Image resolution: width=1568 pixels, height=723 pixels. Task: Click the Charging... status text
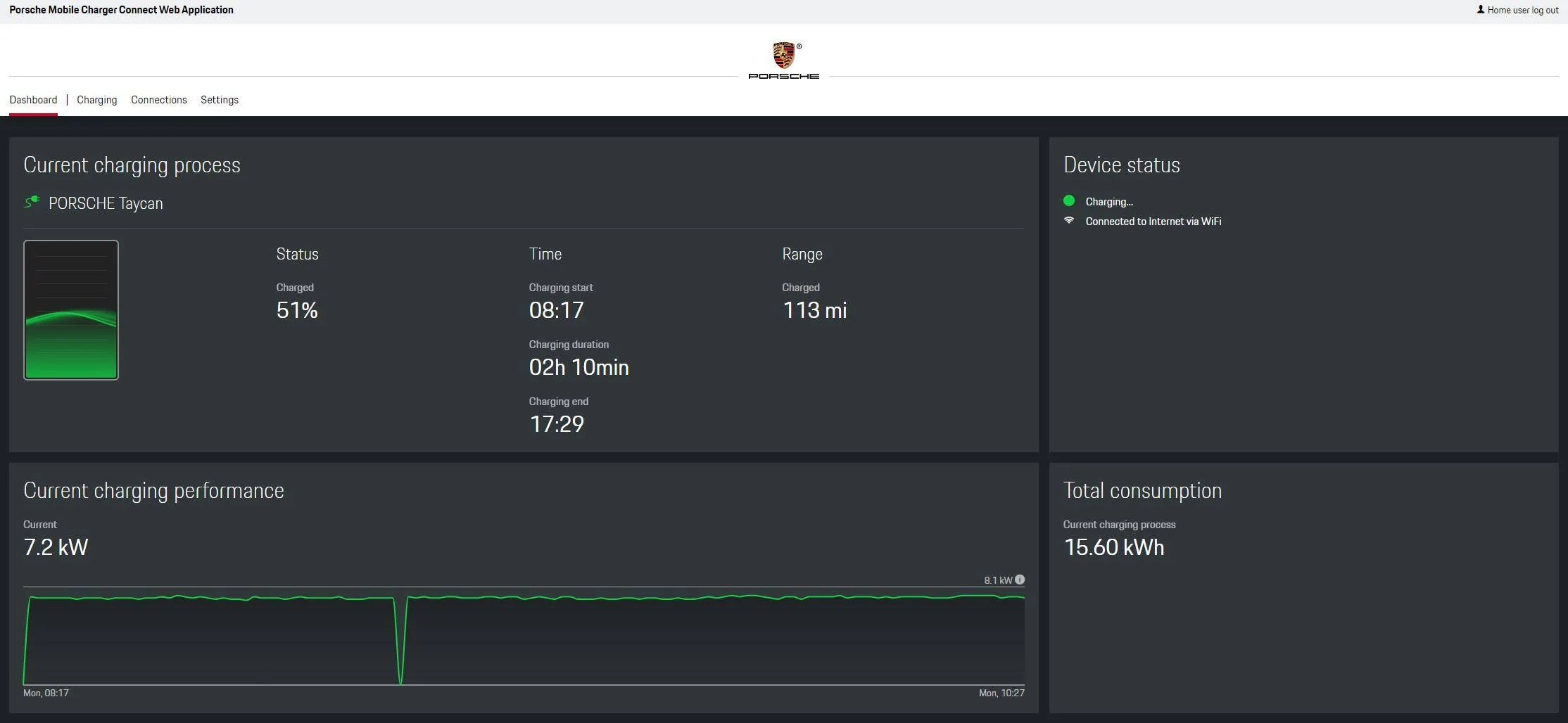click(x=1109, y=202)
